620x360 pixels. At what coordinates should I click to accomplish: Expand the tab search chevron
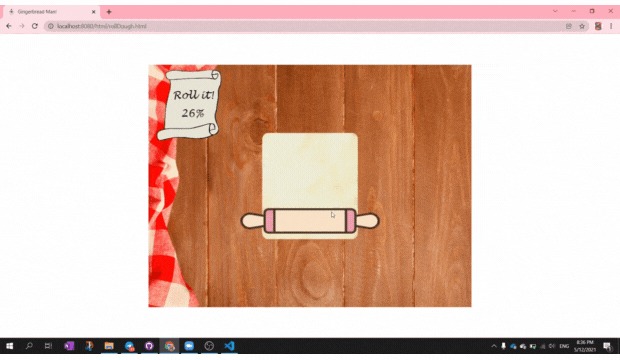[x=555, y=11]
